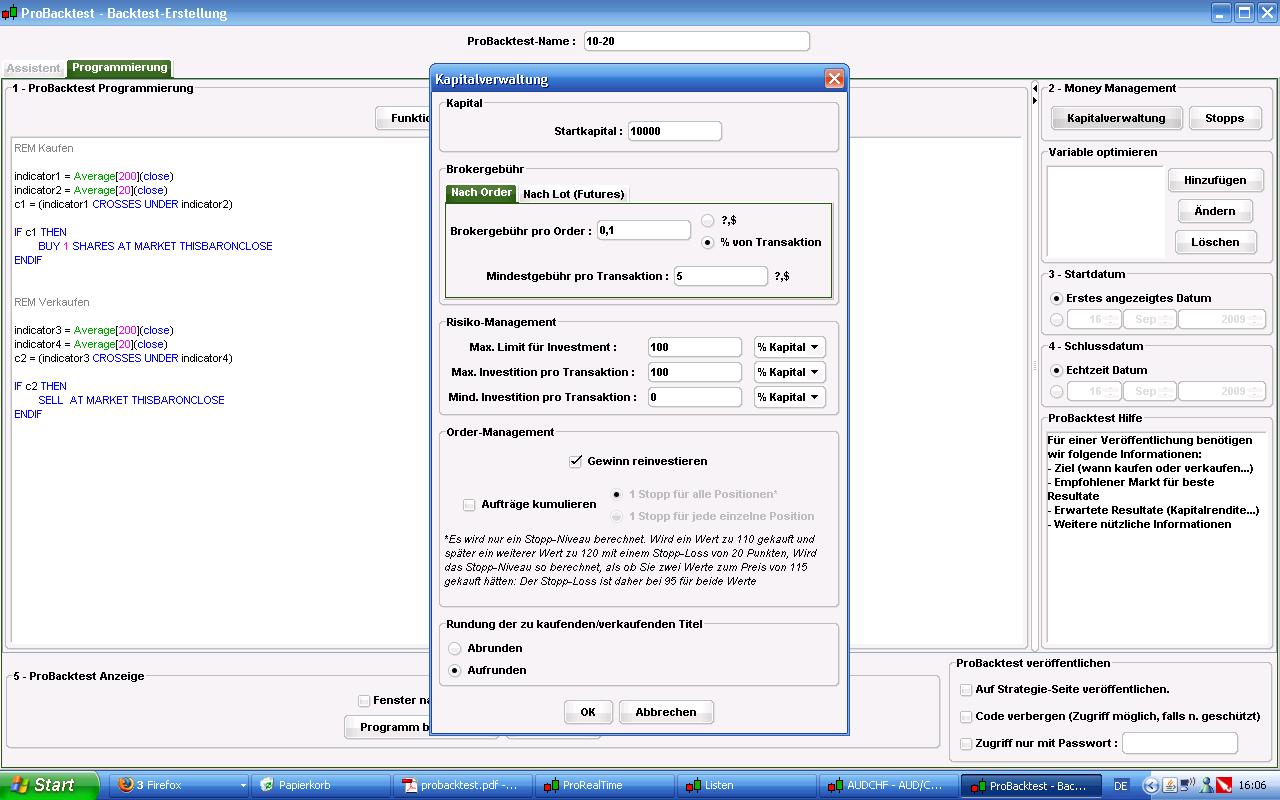Viewport: 1280px width, 800px height.
Task: Open the Windows Start menu
Action: pos(49,785)
